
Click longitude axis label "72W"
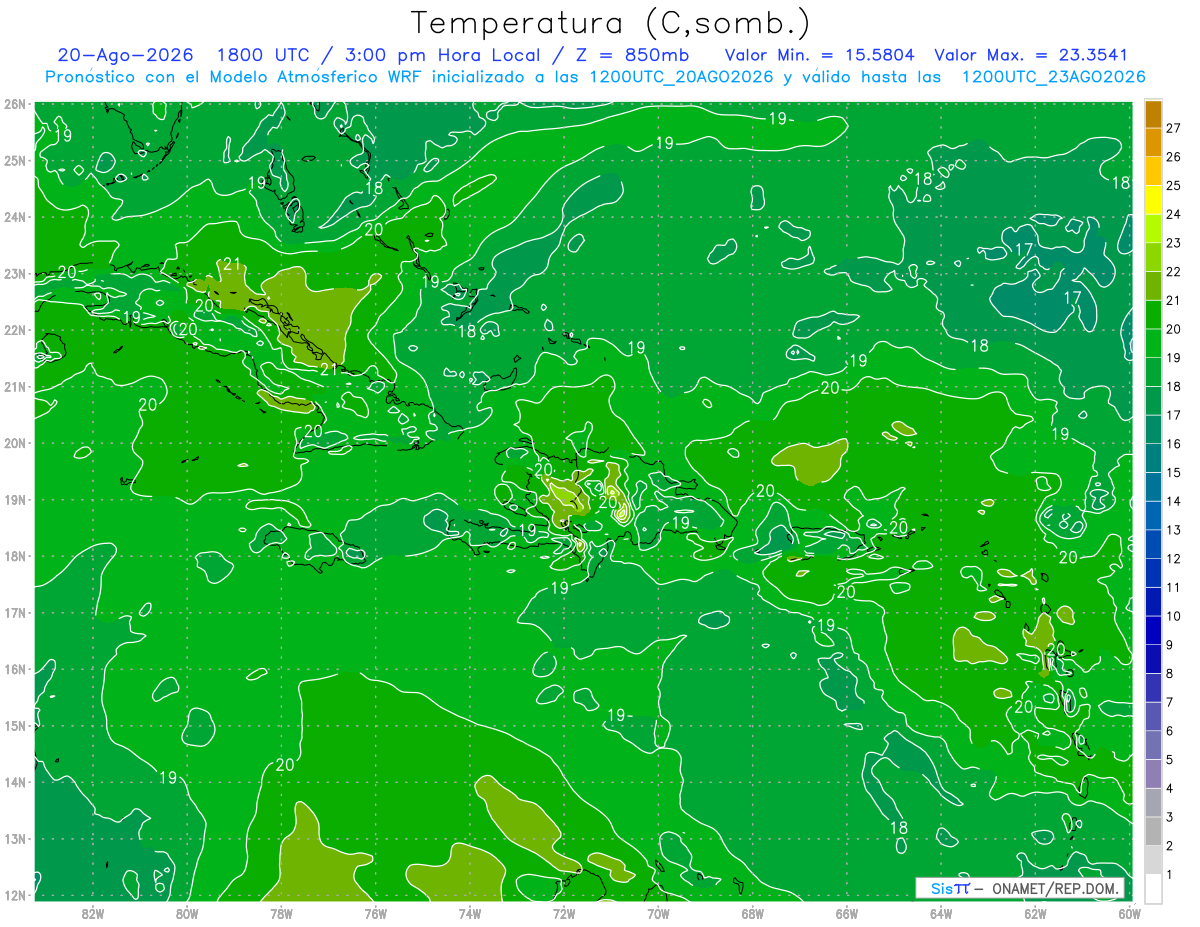click(x=564, y=914)
